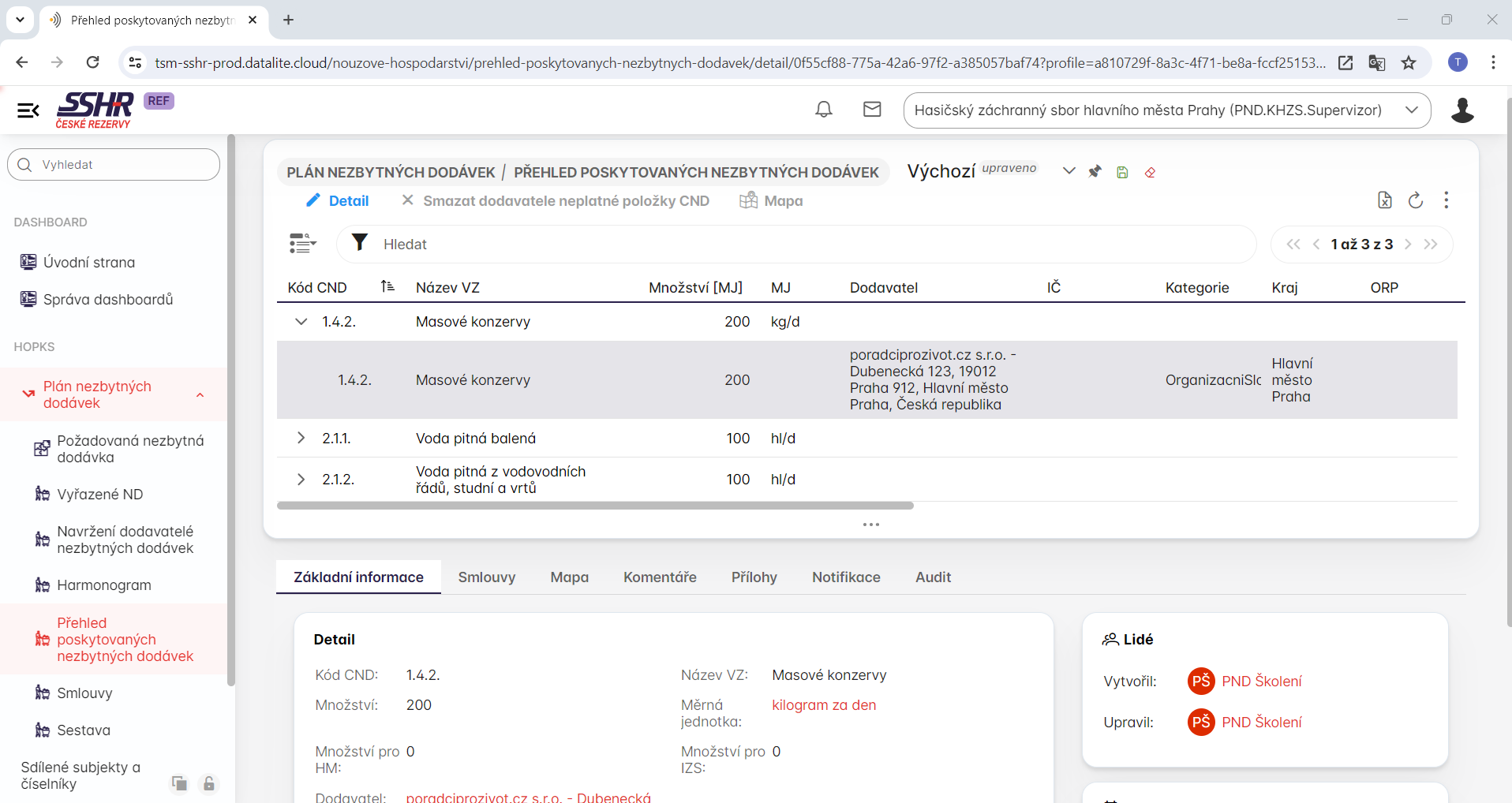Click the notification bell icon
The image size is (1512, 803).
point(823,110)
